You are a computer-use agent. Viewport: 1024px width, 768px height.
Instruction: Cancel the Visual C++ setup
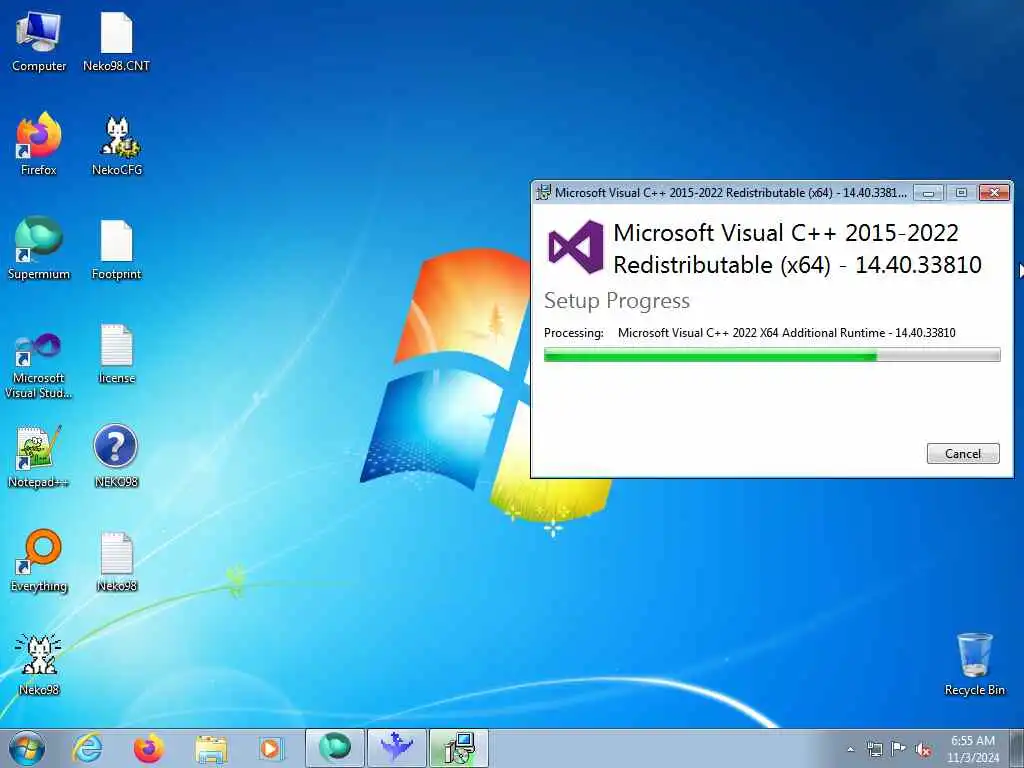point(963,453)
